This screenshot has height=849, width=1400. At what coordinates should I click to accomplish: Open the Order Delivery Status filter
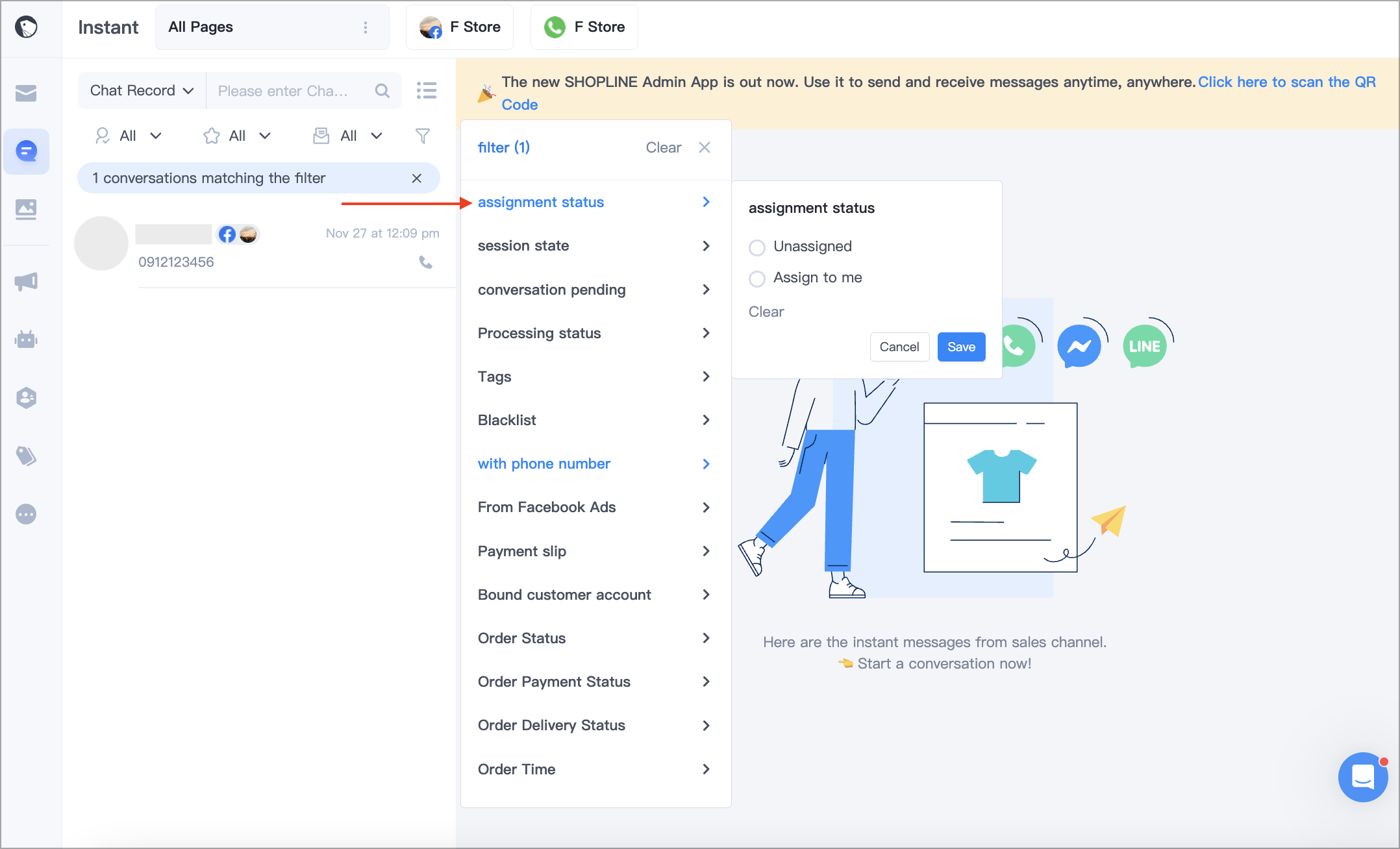click(x=595, y=725)
